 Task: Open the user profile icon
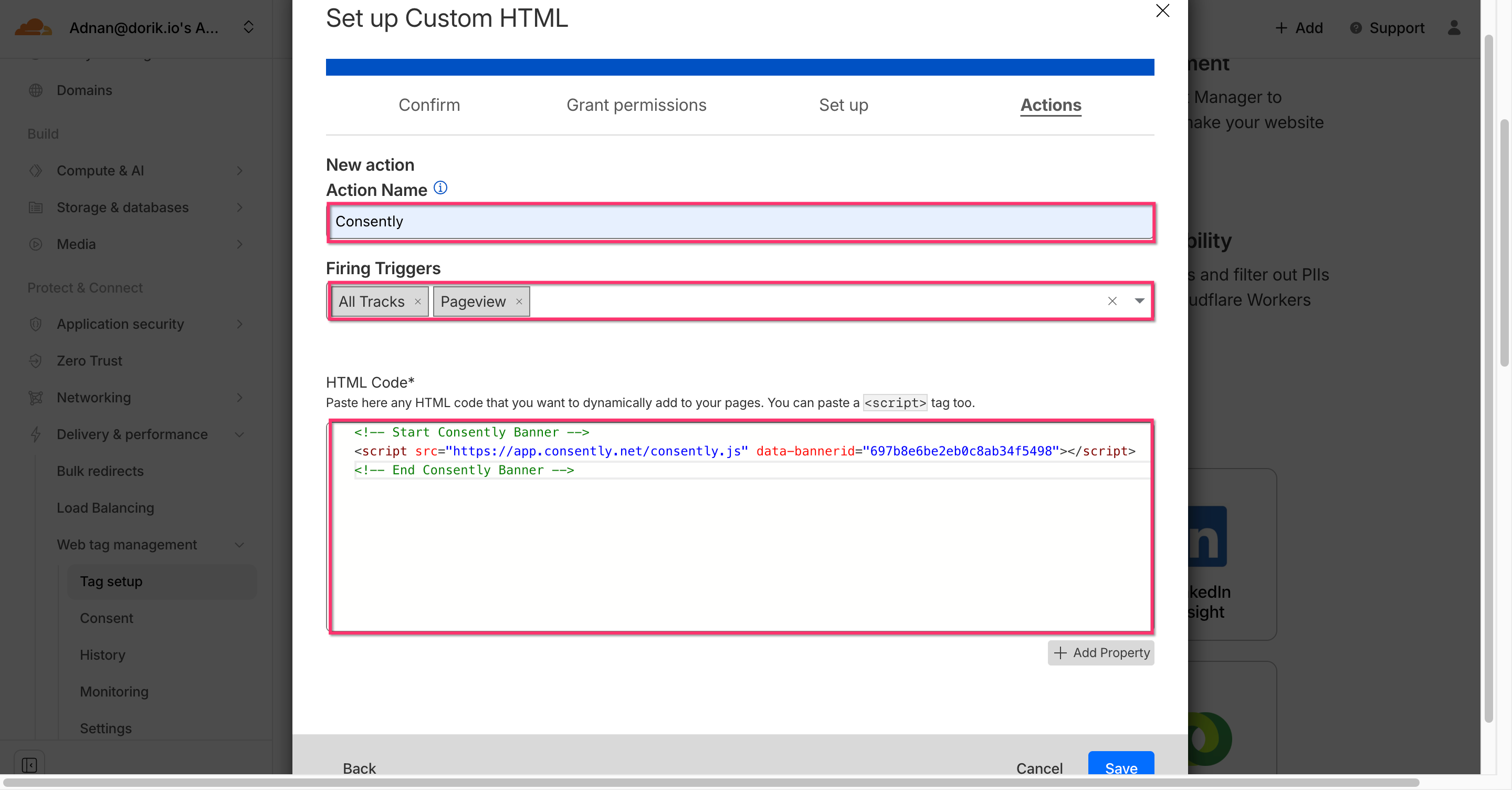1453,28
